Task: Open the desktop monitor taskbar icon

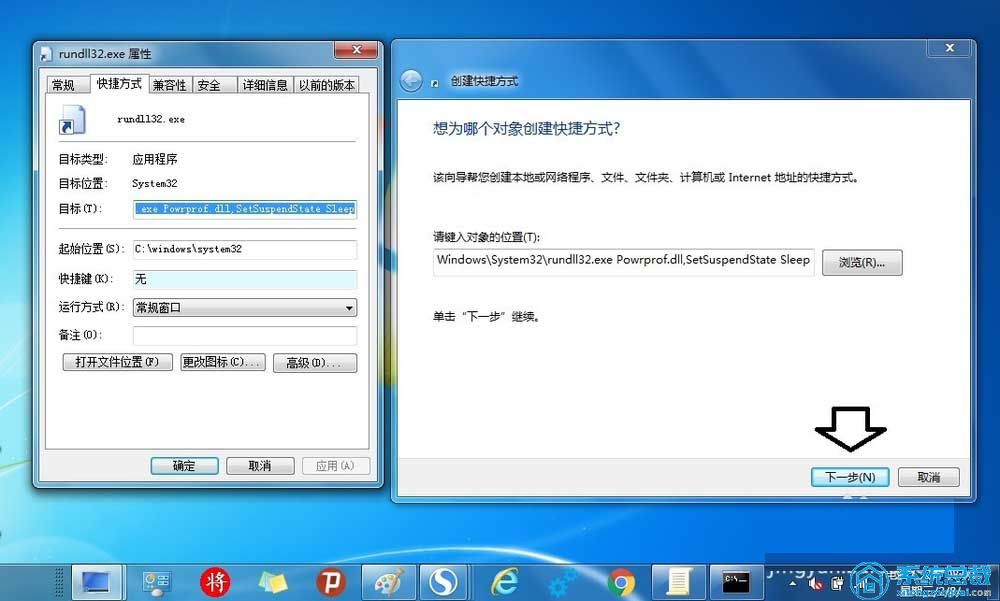Action: [98, 582]
